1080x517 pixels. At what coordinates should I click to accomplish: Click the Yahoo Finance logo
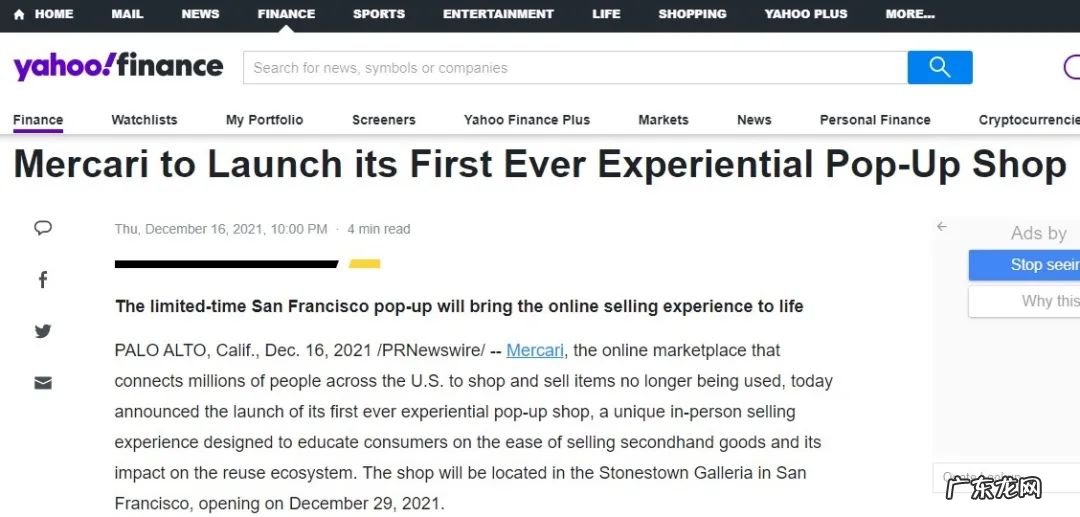(118, 67)
